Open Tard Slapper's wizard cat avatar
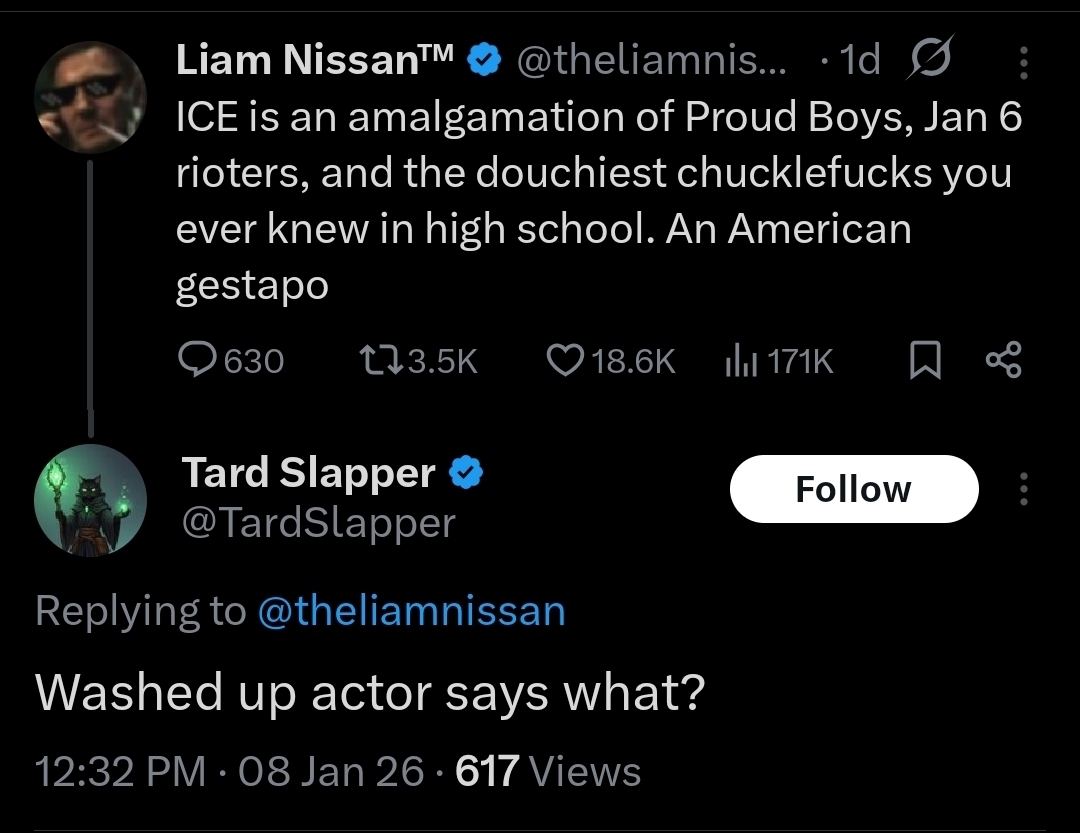The width and height of the screenshot is (1080, 833). [91, 500]
